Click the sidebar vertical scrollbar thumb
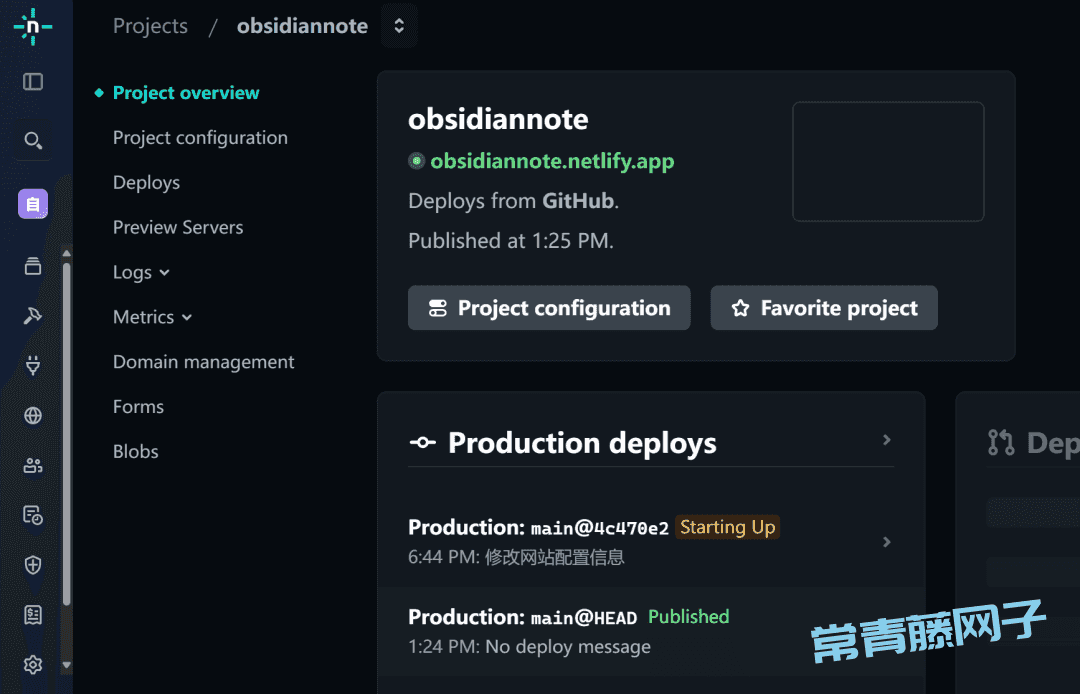 point(67,434)
